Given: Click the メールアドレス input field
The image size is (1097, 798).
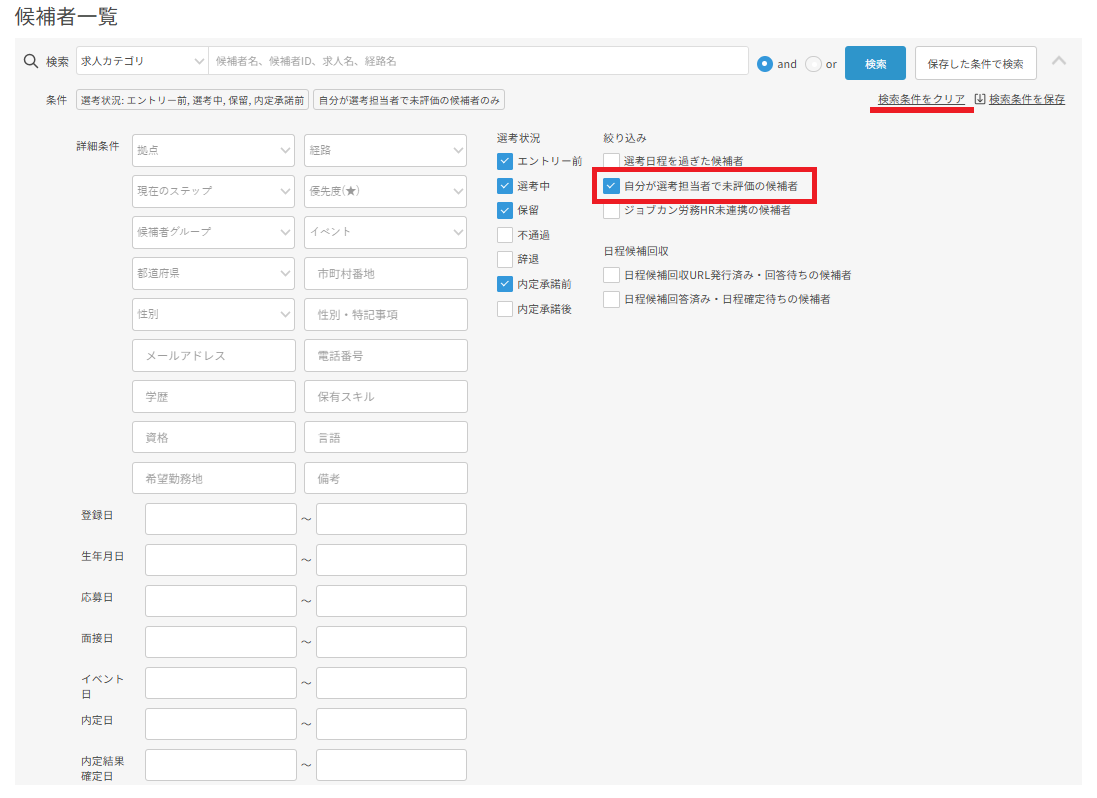Looking at the screenshot, I should coord(213,355).
